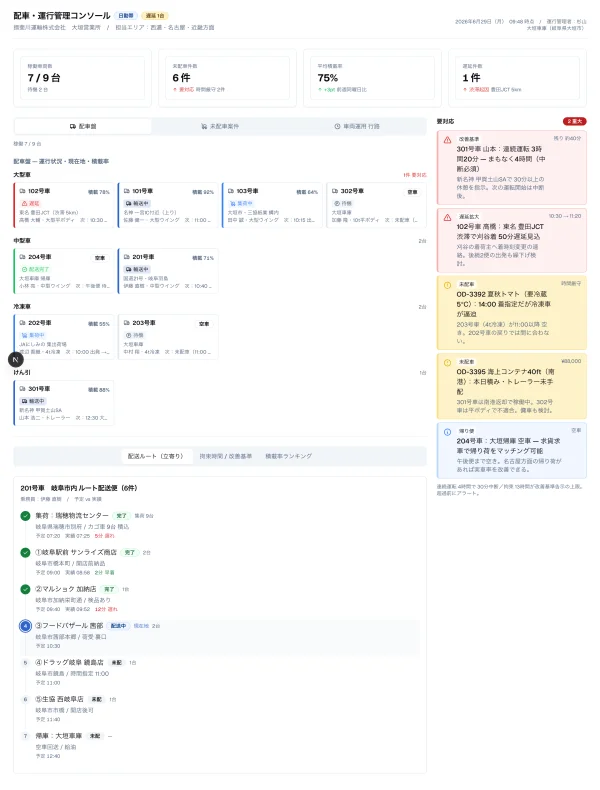Open the 204号車 帰り便 matching alert

pos(511,450)
